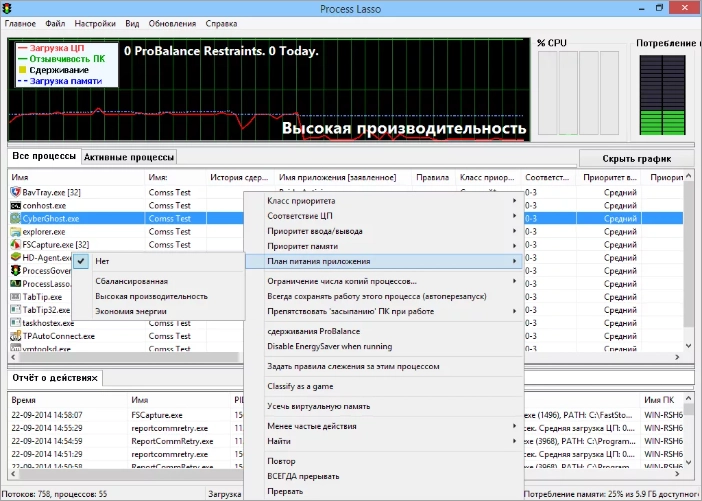Click the CyberGhost.exe process icon
Image resolution: width=702 pixels, height=501 pixels.
pyautogui.click(x=16, y=218)
